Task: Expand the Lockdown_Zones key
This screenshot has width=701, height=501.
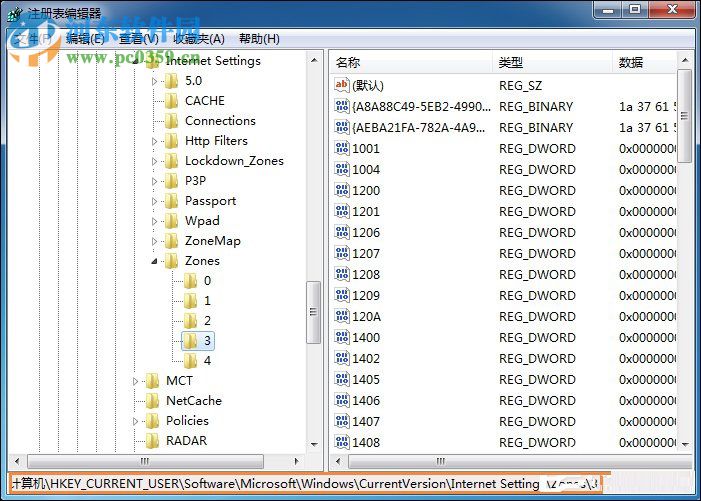Action: click(154, 161)
